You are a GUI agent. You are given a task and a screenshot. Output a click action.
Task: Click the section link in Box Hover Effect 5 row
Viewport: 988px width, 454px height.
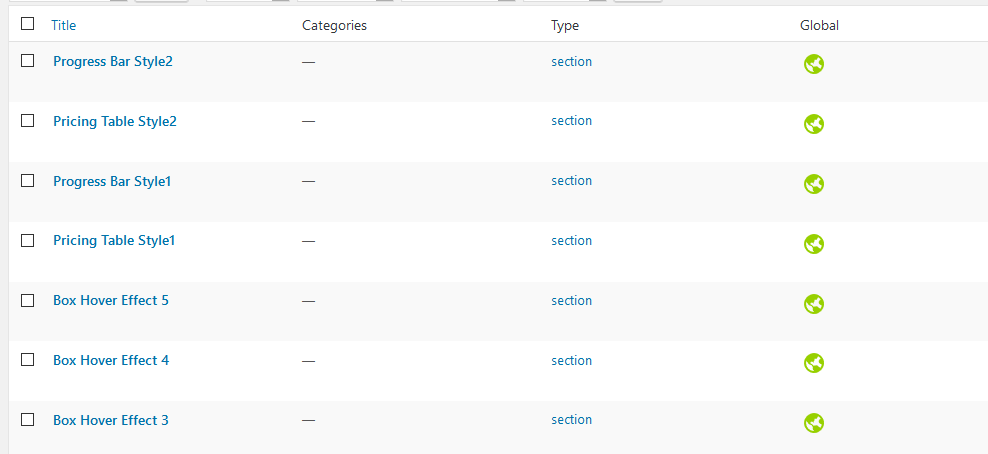(x=572, y=300)
